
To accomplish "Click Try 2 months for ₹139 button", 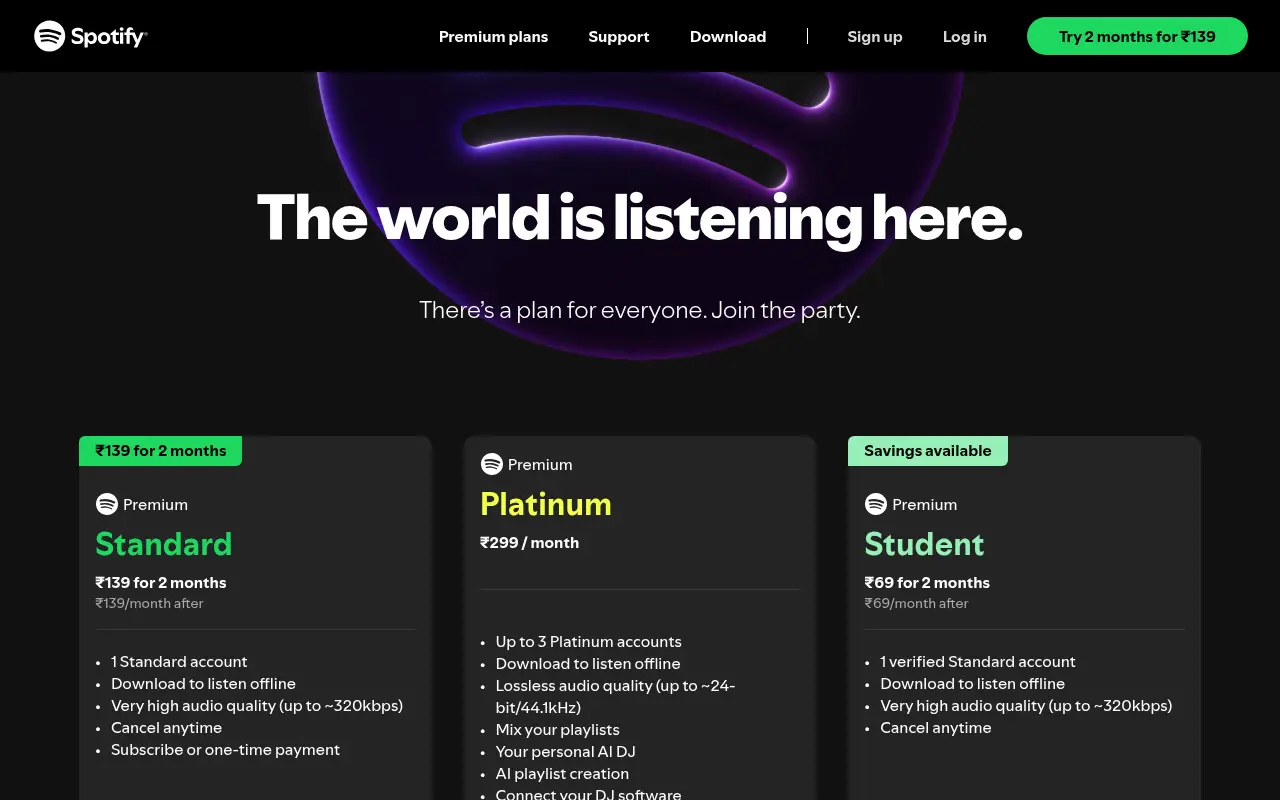I will pyautogui.click(x=1137, y=36).
